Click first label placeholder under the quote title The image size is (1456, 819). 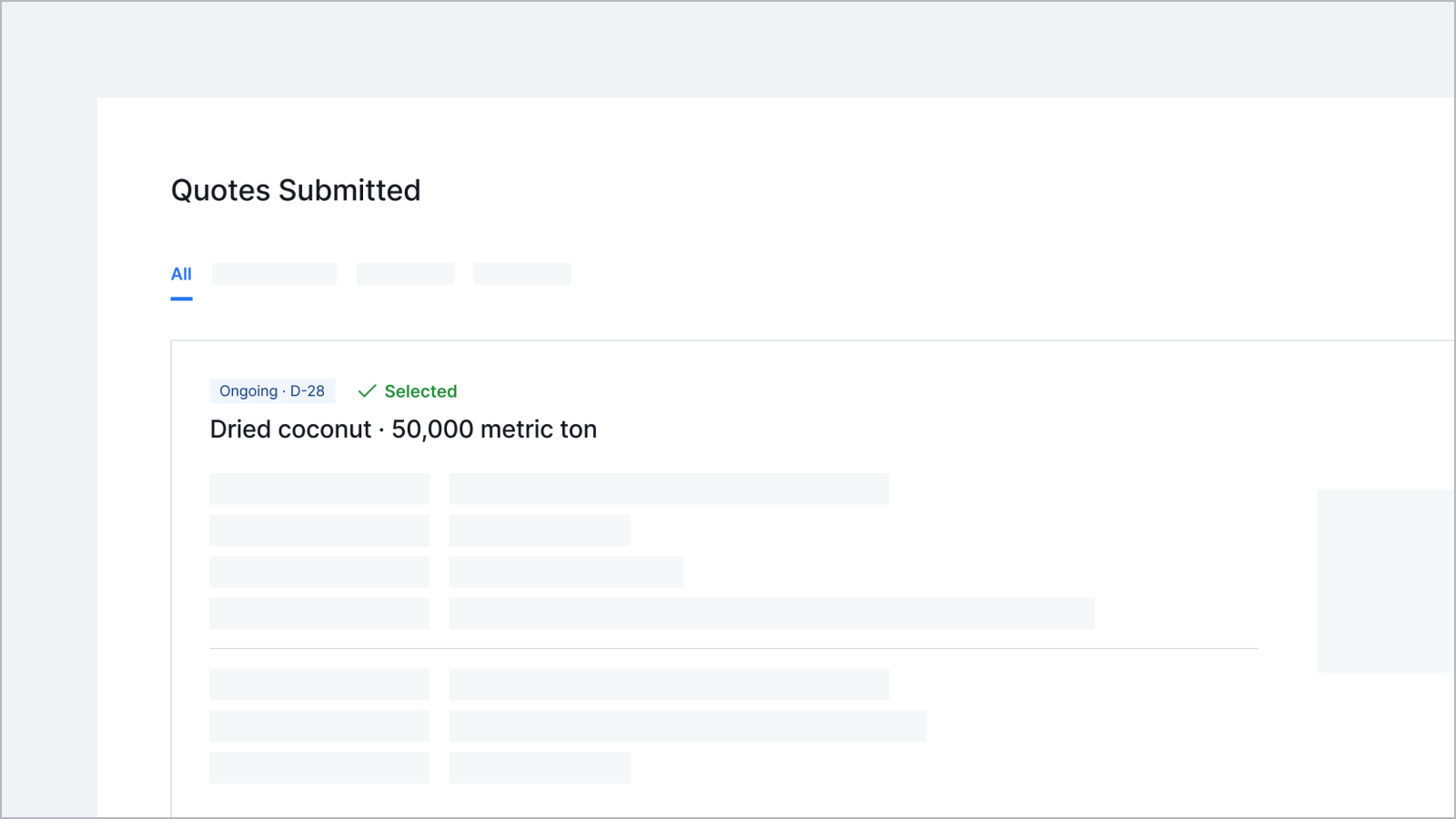(x=319, y=489)
